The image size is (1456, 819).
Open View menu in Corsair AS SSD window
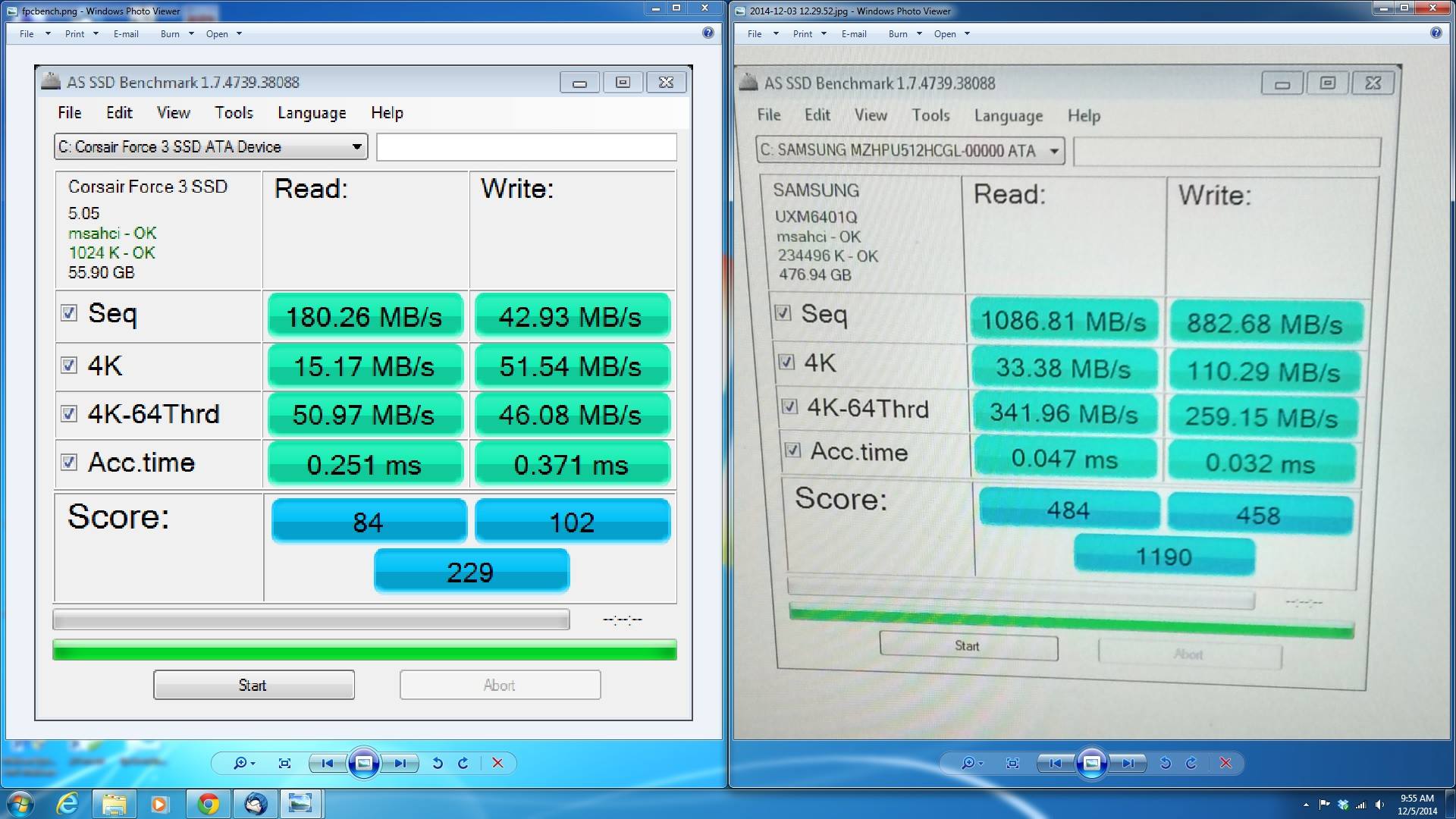(174, 113)
